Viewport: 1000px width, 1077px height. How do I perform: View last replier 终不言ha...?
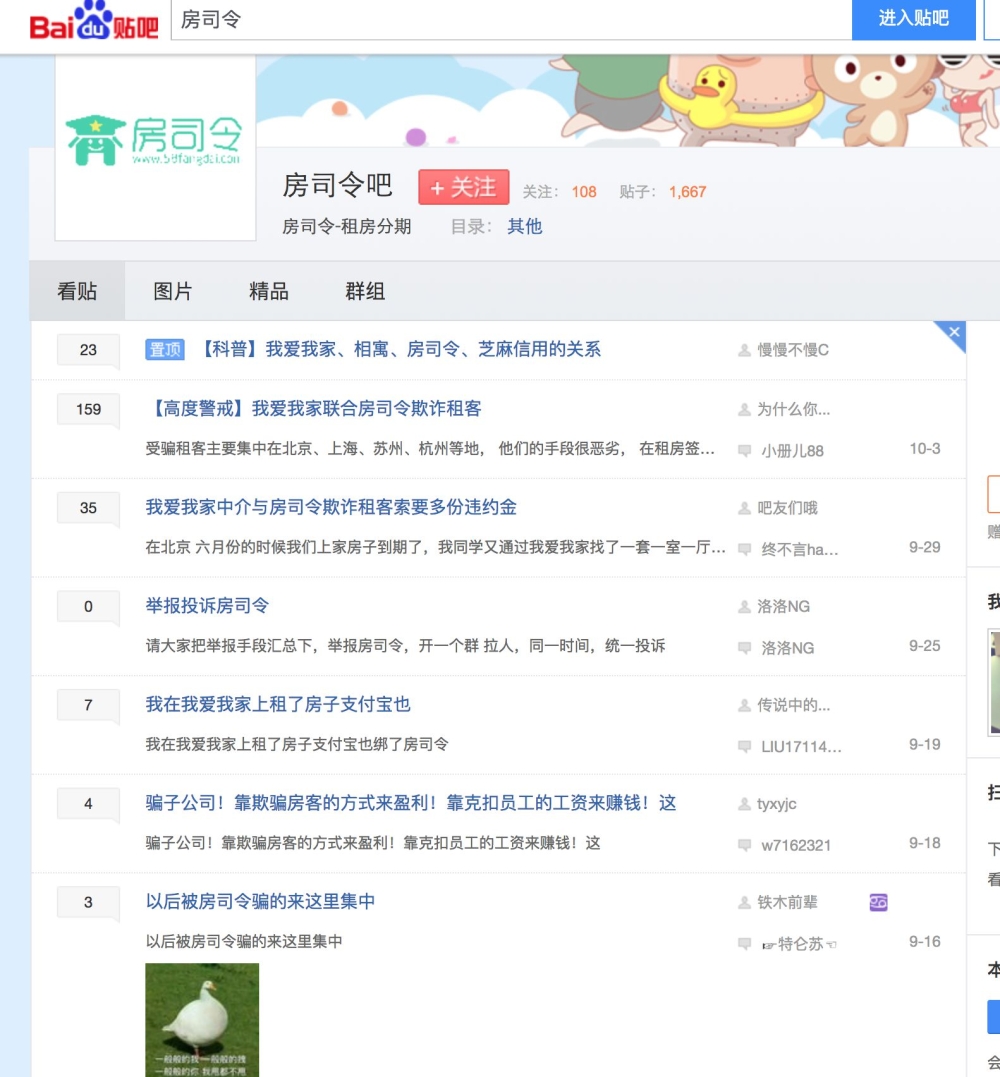pos(799,550)
